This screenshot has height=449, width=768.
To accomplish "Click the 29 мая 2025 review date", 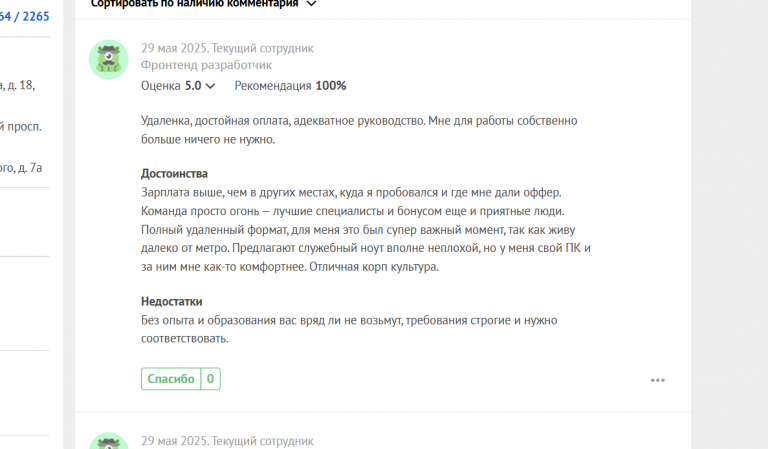I will click(174, 48).
